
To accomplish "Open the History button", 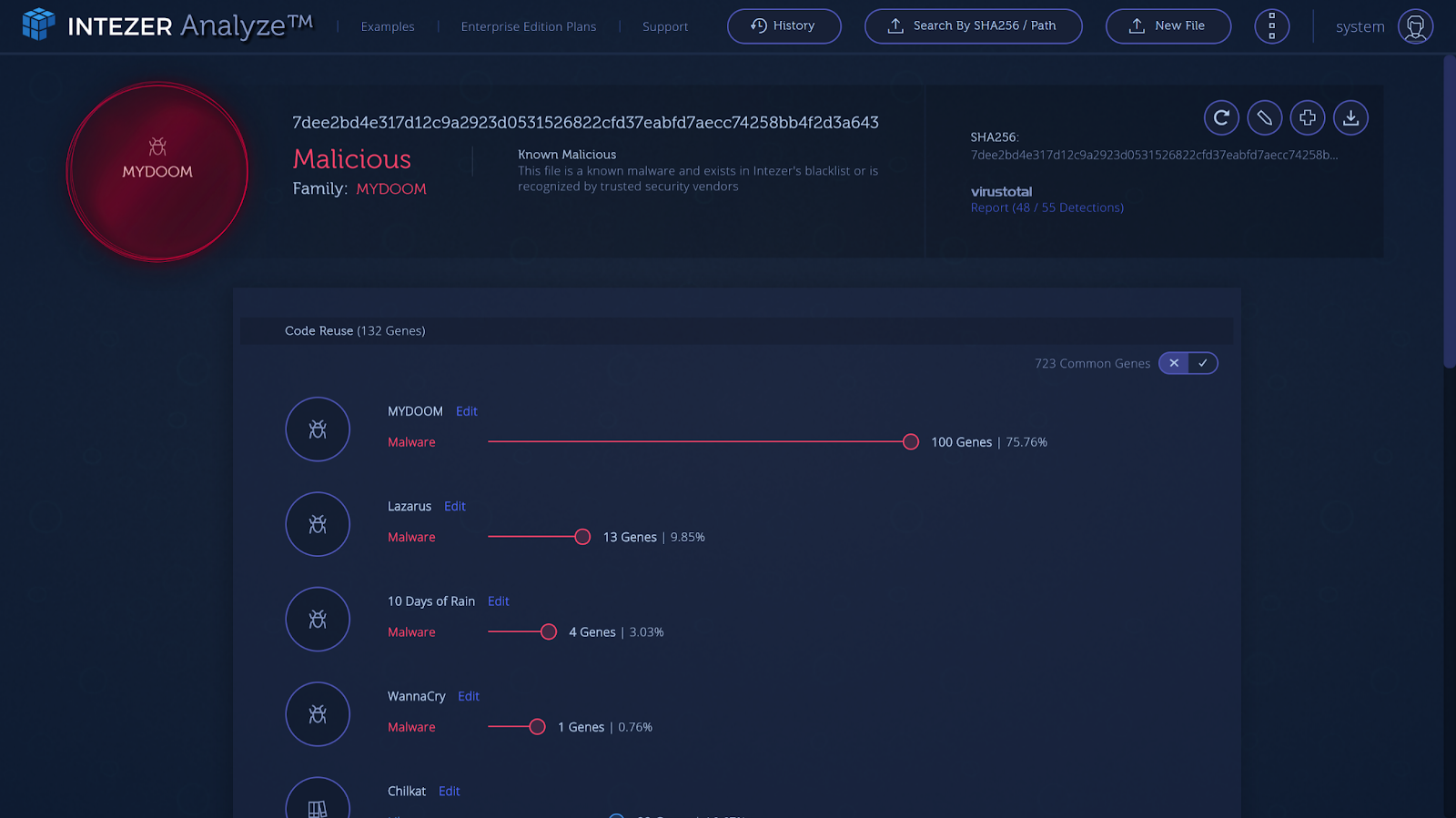I will (784, 26).
